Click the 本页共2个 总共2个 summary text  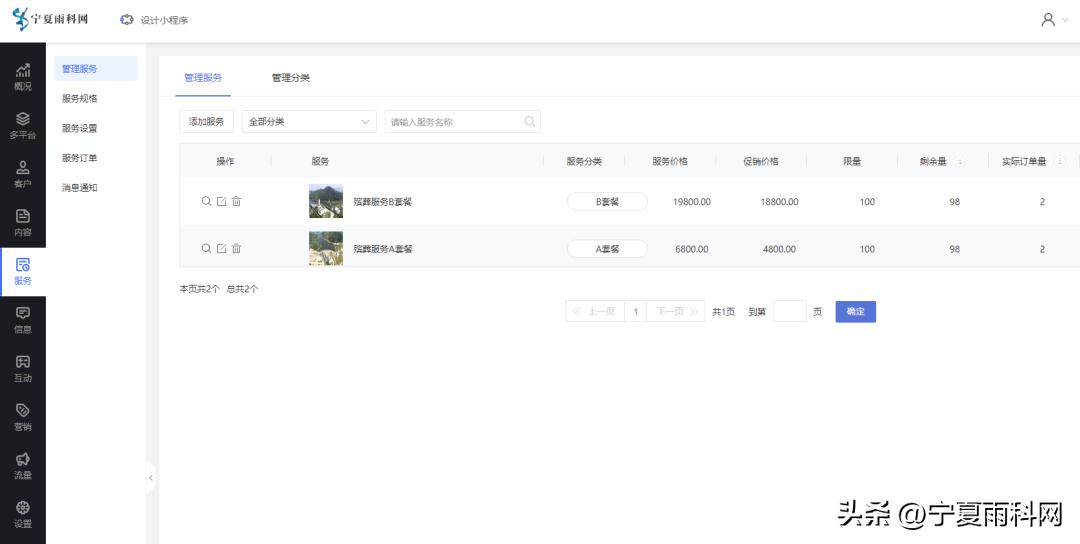pos(219,289)
